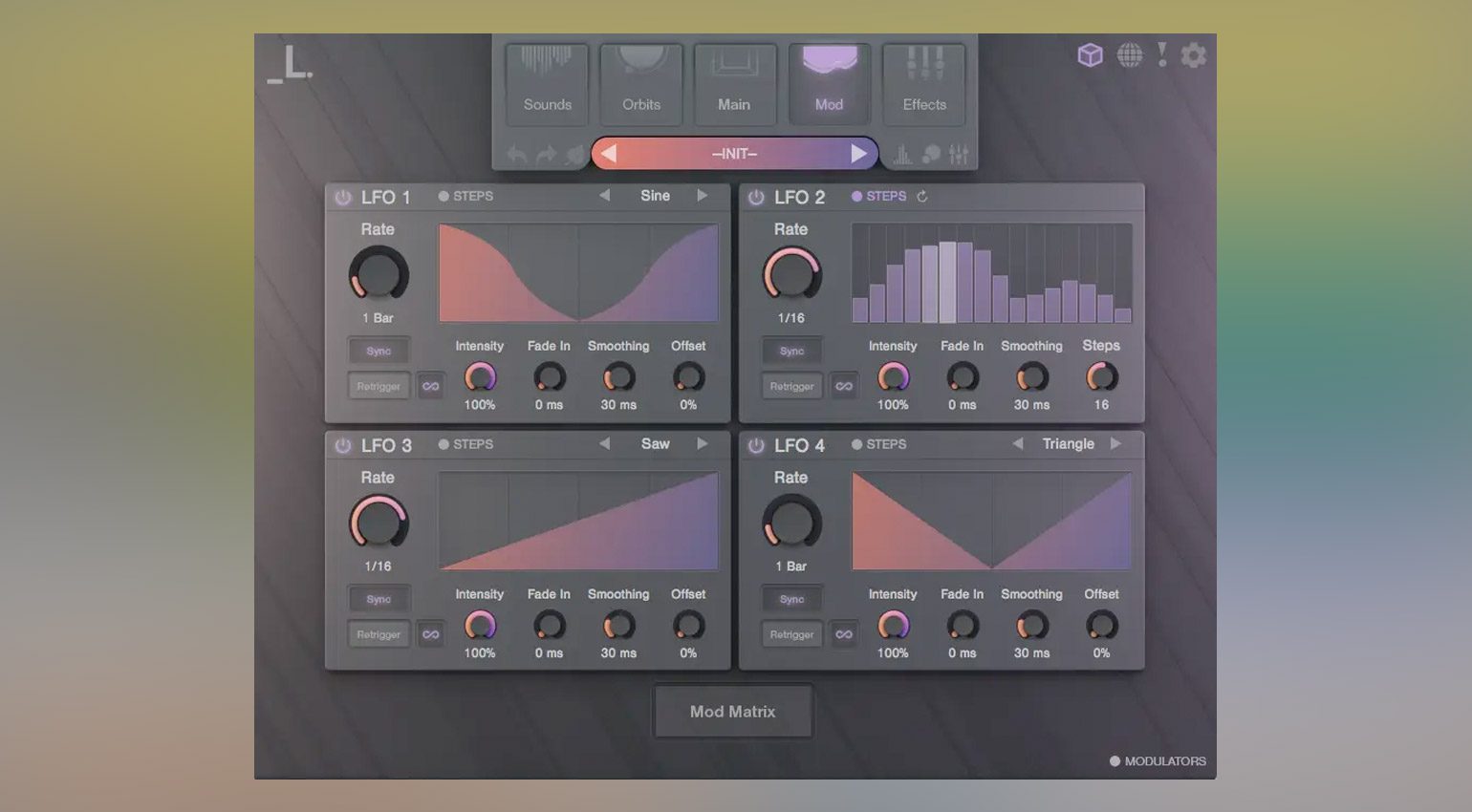
Task: Click the LFO 2 Intensity knob
Action: (893, 377)
